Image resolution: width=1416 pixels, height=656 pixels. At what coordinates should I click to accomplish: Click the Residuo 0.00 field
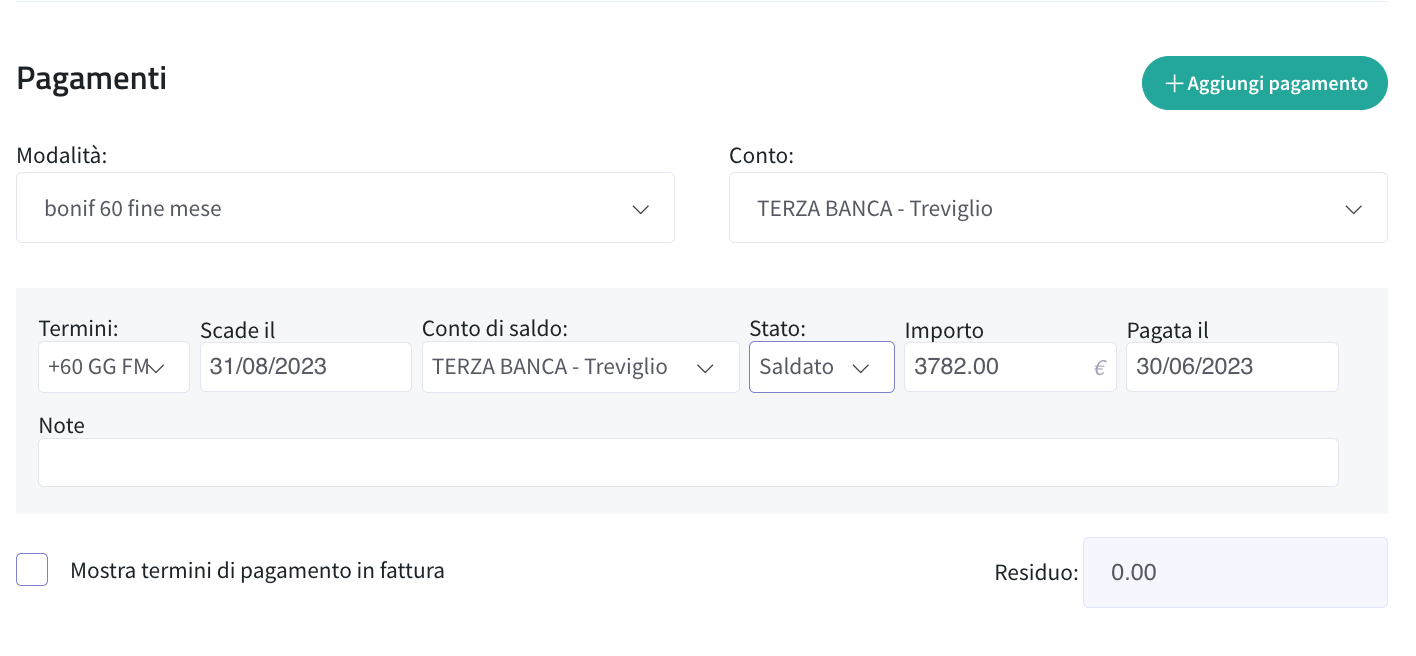tap(1235, 572)
